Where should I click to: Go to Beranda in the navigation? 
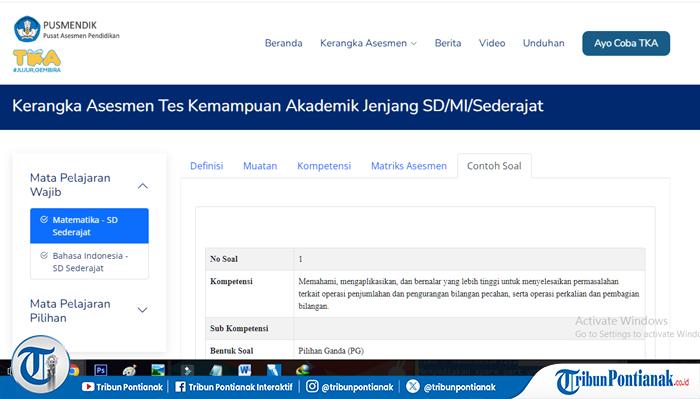point(283,43)
